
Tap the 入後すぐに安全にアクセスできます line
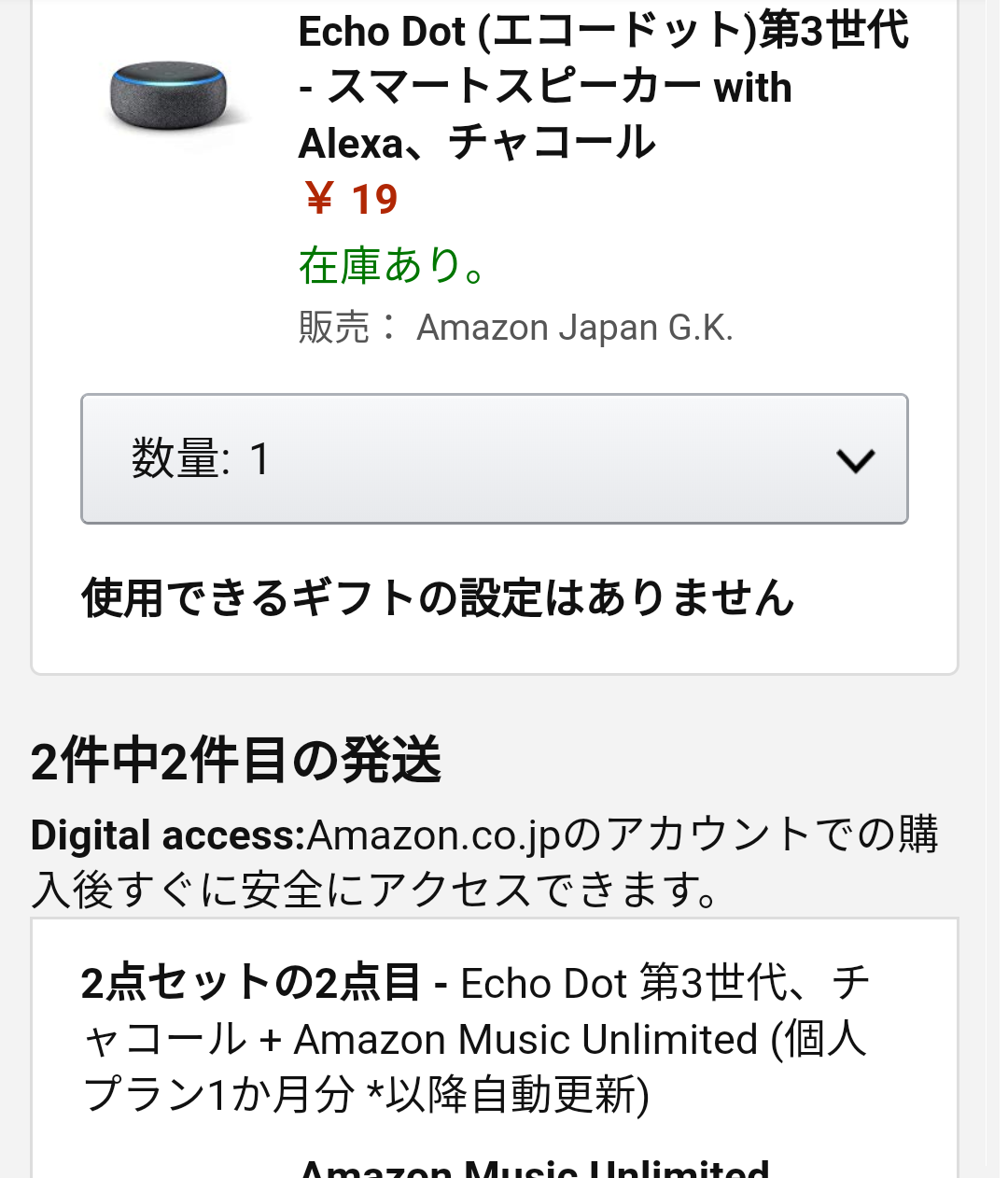374,890
